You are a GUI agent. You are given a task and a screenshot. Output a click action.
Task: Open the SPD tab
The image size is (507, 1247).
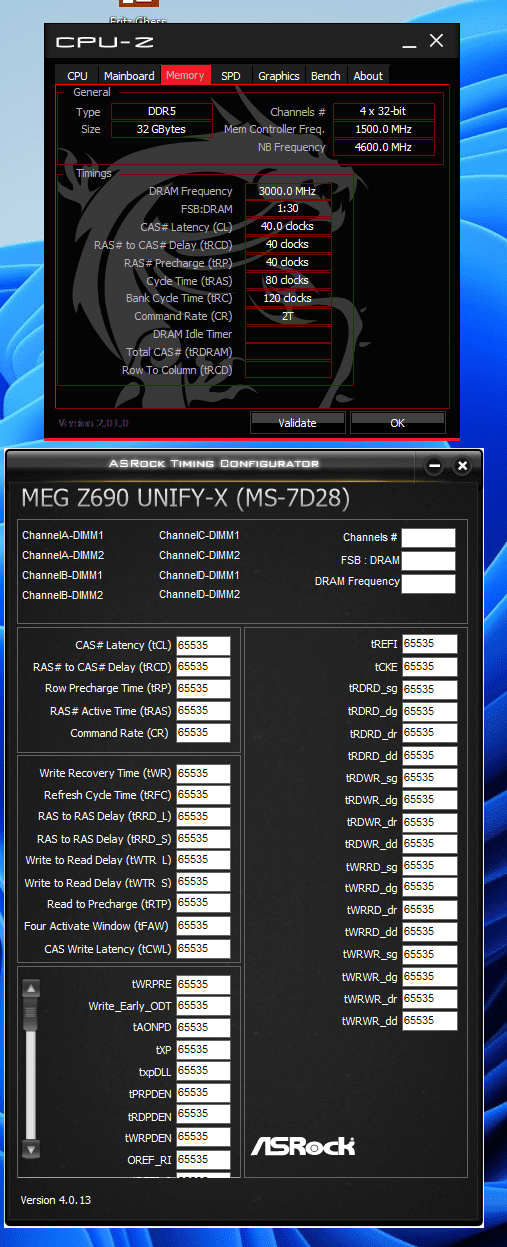[231, 76]
